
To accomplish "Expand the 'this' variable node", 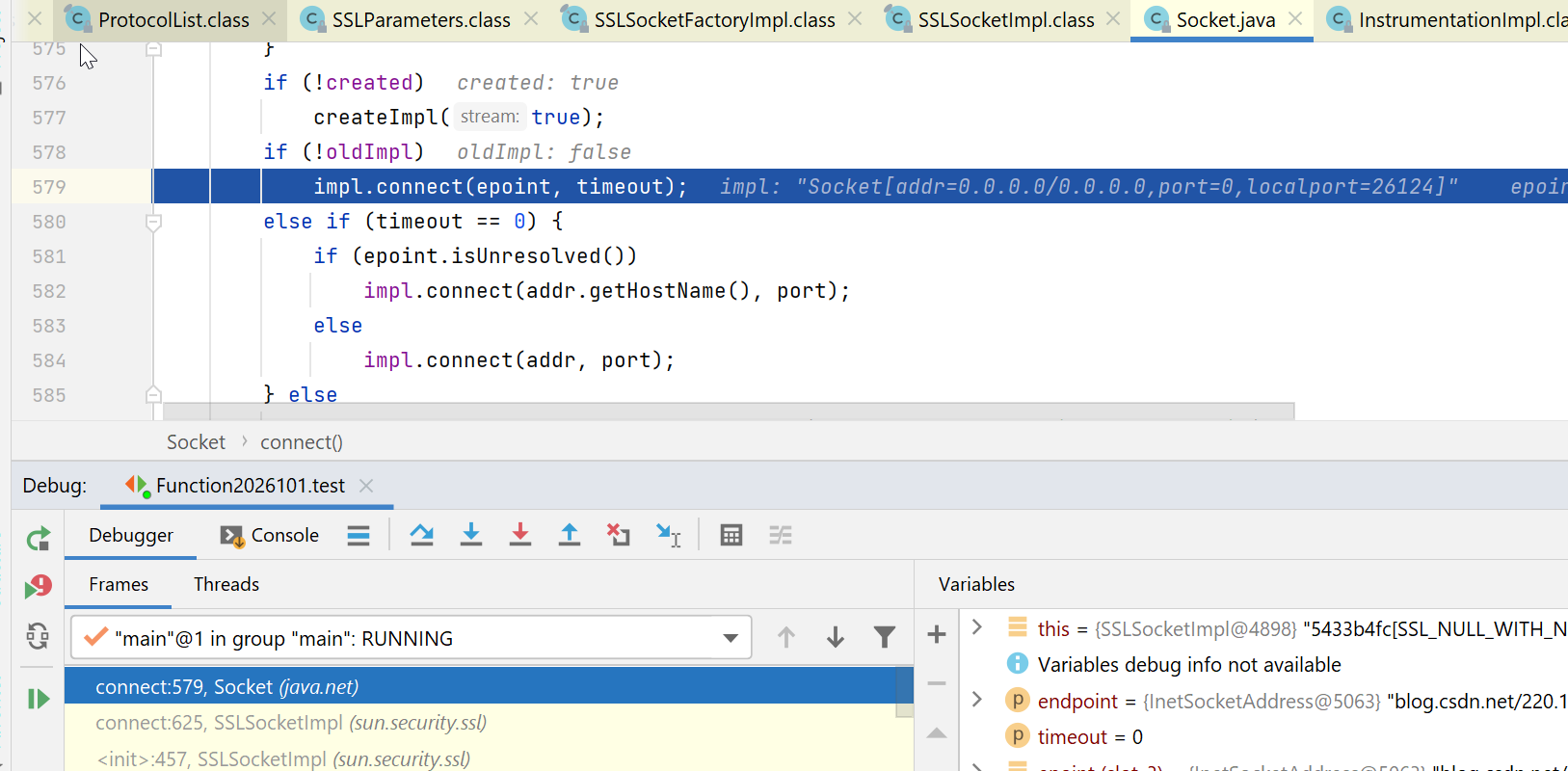I will click(977, 627).
